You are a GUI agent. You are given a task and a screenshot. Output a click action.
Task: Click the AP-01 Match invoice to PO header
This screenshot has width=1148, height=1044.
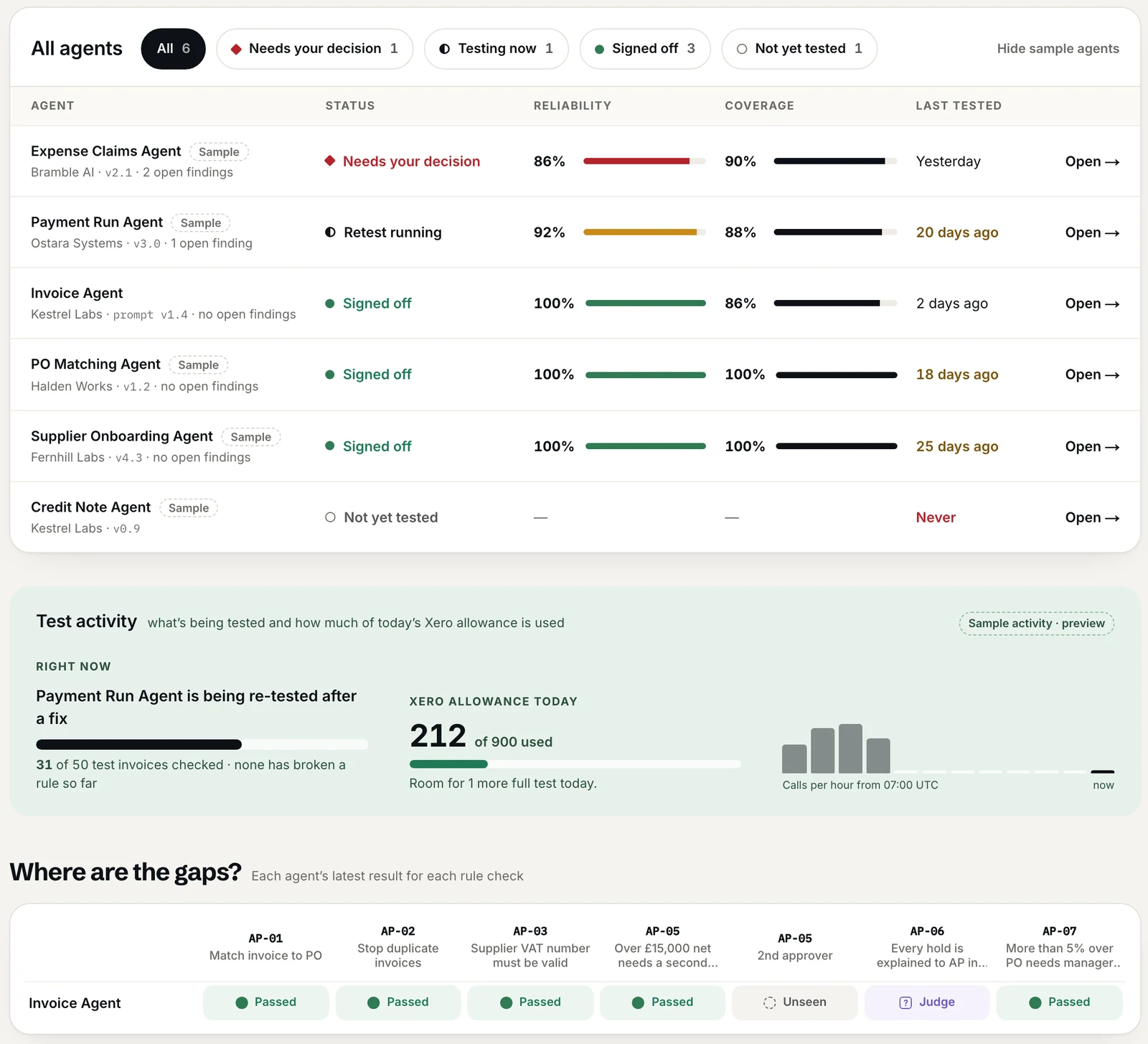coord(265,947)
